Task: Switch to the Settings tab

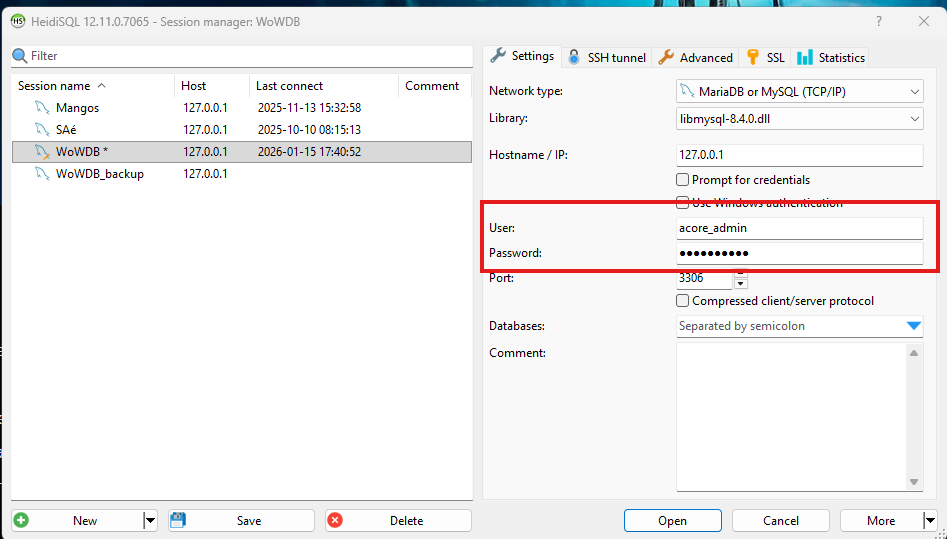Action: coord(522,56)
